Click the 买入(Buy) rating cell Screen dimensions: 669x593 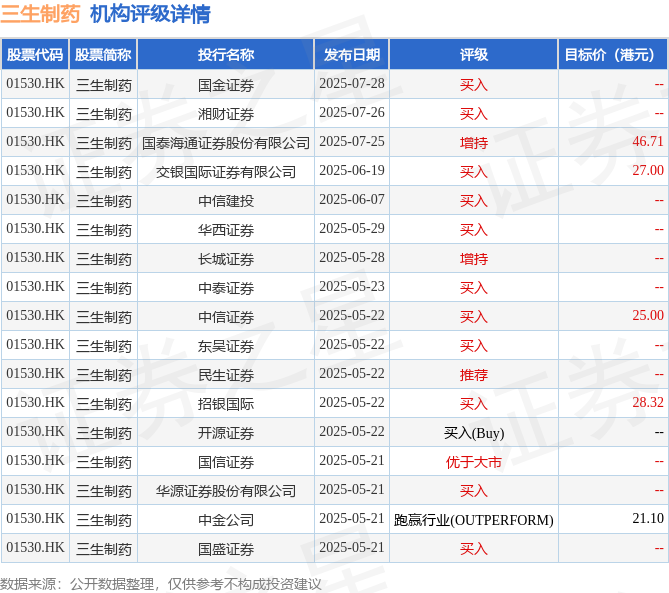474,433
